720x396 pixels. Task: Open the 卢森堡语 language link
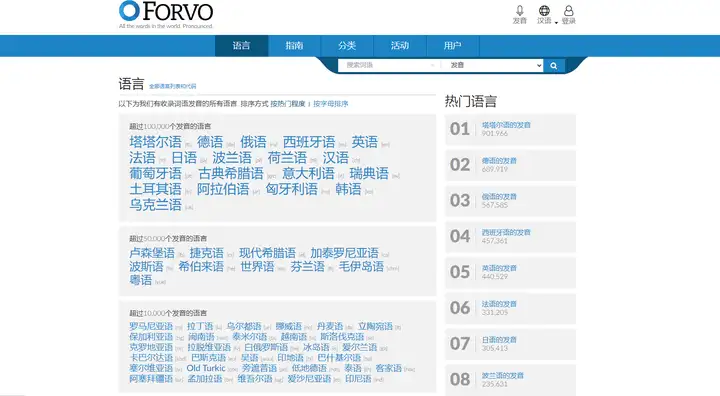(x=152, y=253)
